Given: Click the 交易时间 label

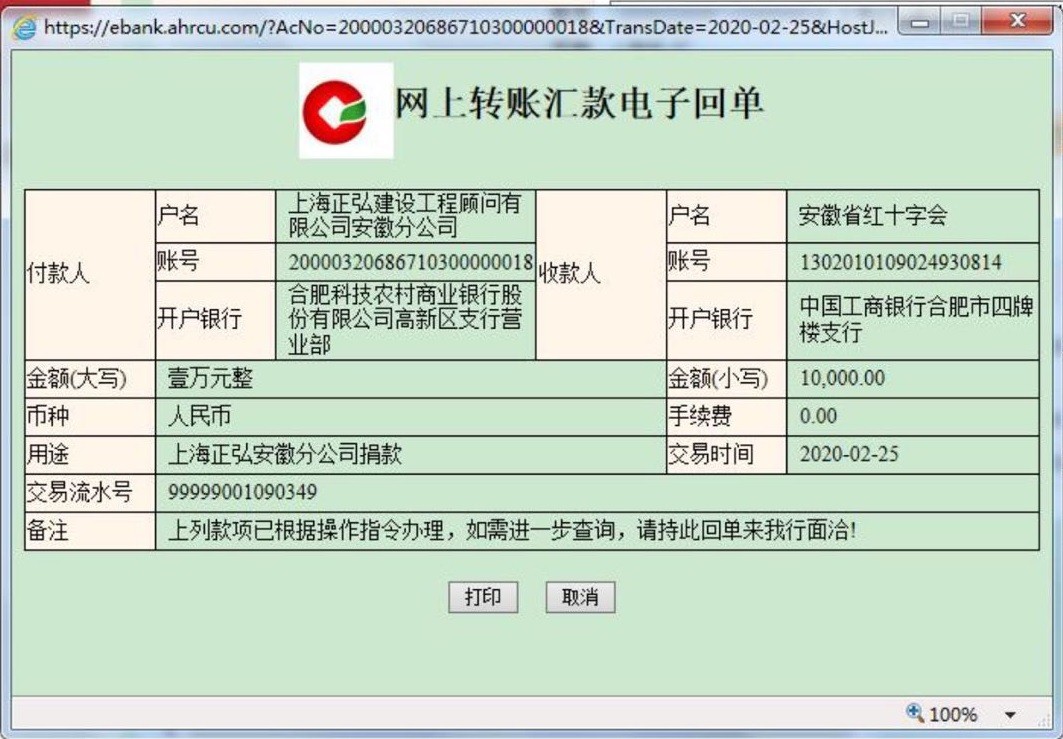Looking at the screenshot, I should coord(711,454).
